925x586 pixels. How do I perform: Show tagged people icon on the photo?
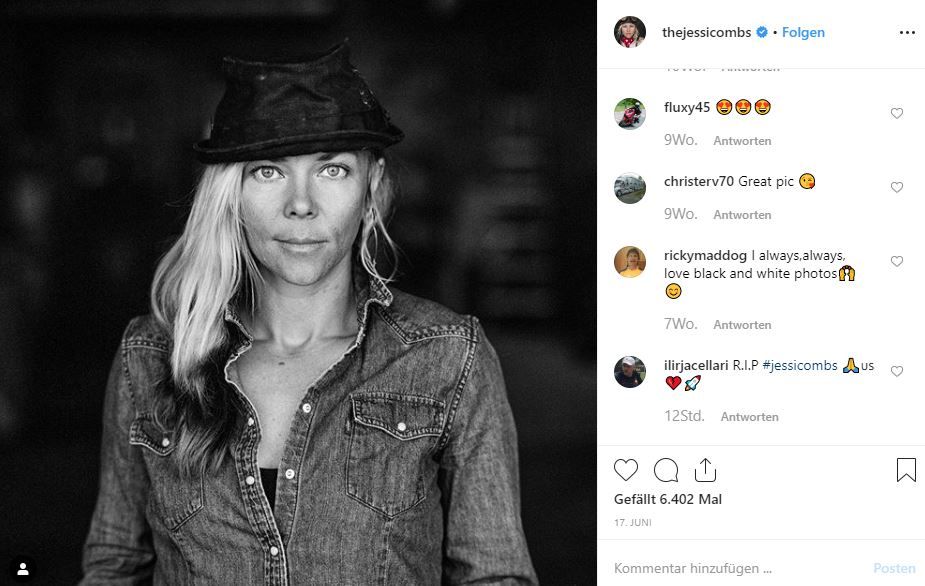(x=22, y=569)
